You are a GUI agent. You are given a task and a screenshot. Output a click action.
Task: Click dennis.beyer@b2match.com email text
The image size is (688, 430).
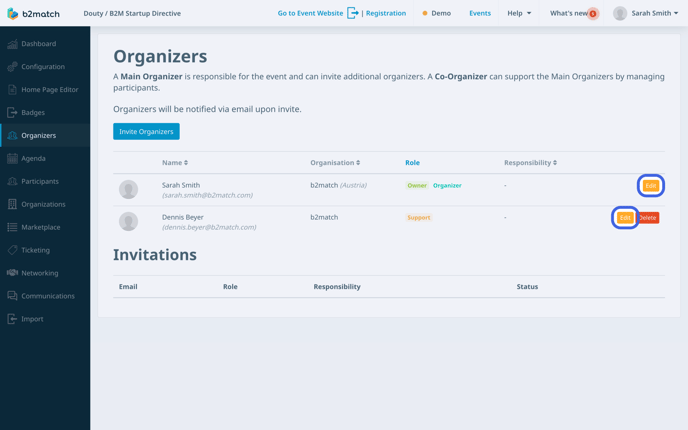pyautogui.click(x=209, y=227)
